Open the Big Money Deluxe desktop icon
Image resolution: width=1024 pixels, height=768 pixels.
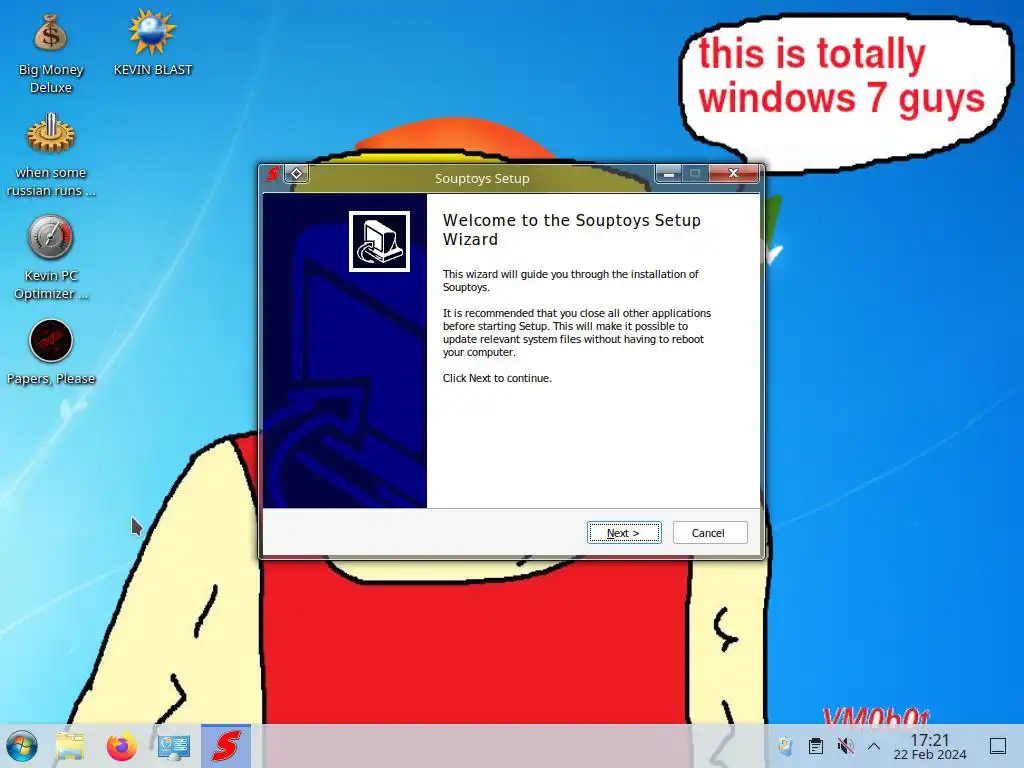(51, 54)
